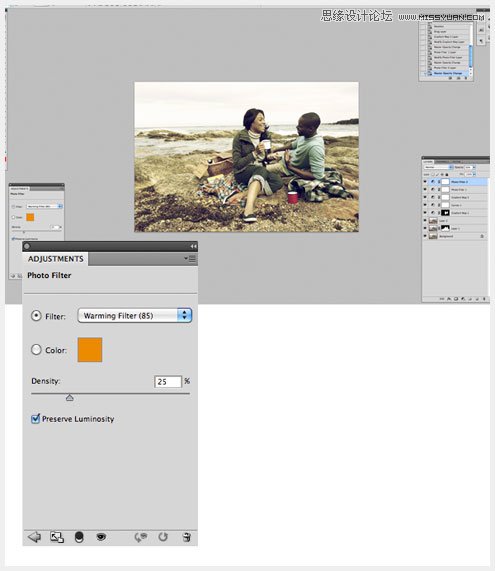Image resolution: width=495 pixels, height=571 pixels.
Task: Open the Opacity dropdown arrow in Layers panel
Action: click(x=474, y=167)
